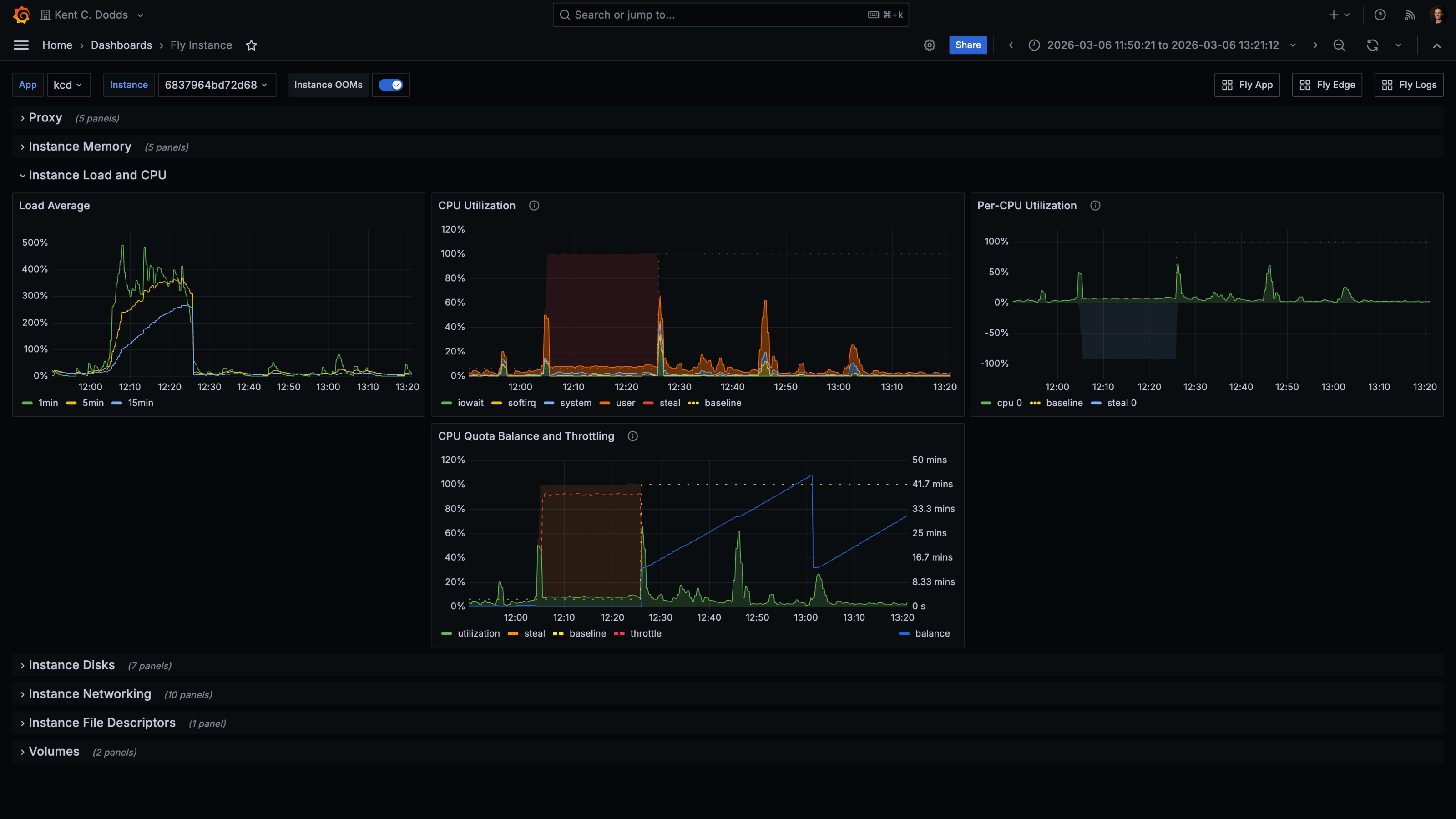Open dashboard settings via gear icon
This screenshot has height=819, width=1456.
tap(929, 45)
